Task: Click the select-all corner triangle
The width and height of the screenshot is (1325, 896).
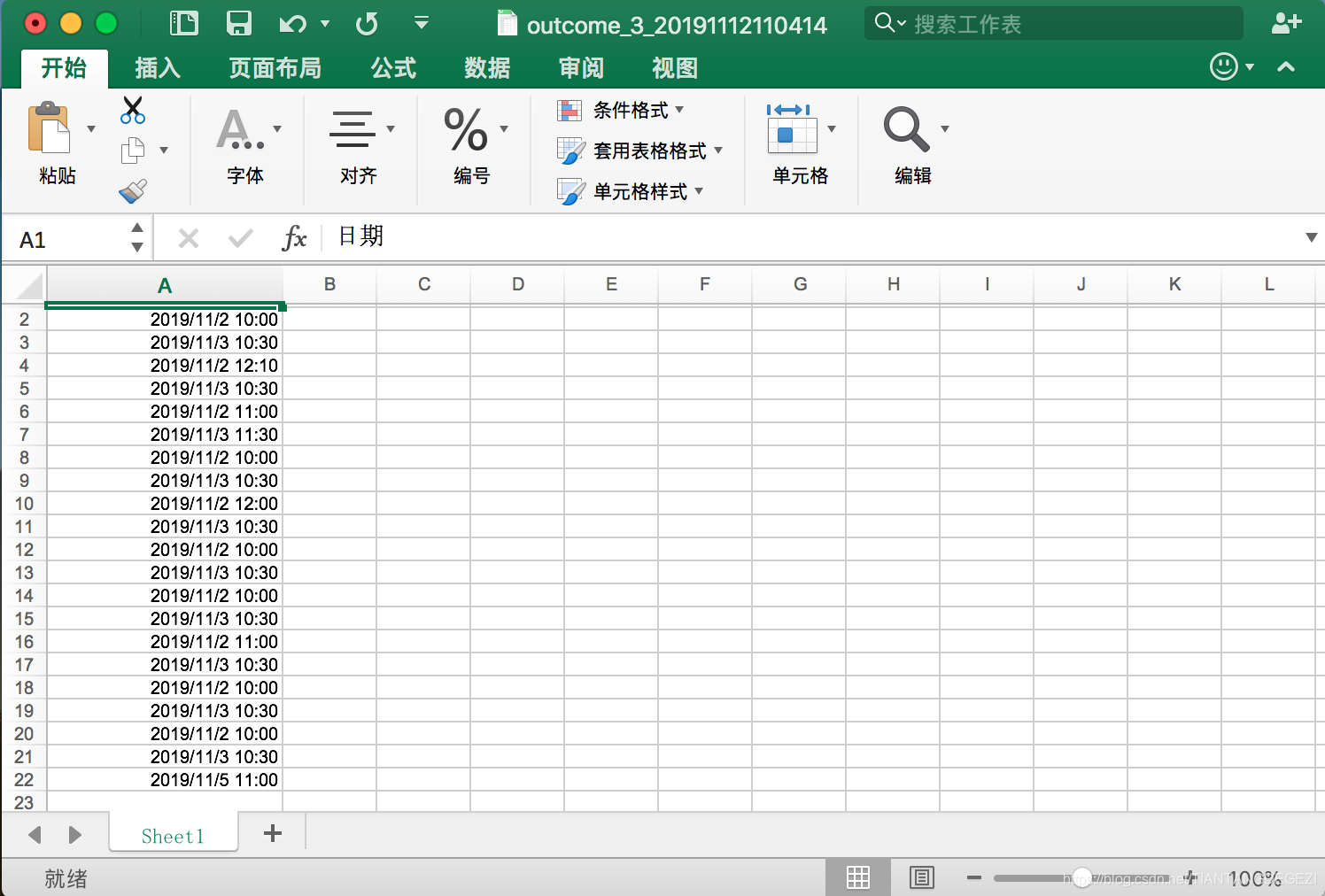Action: tap(30, 287)
